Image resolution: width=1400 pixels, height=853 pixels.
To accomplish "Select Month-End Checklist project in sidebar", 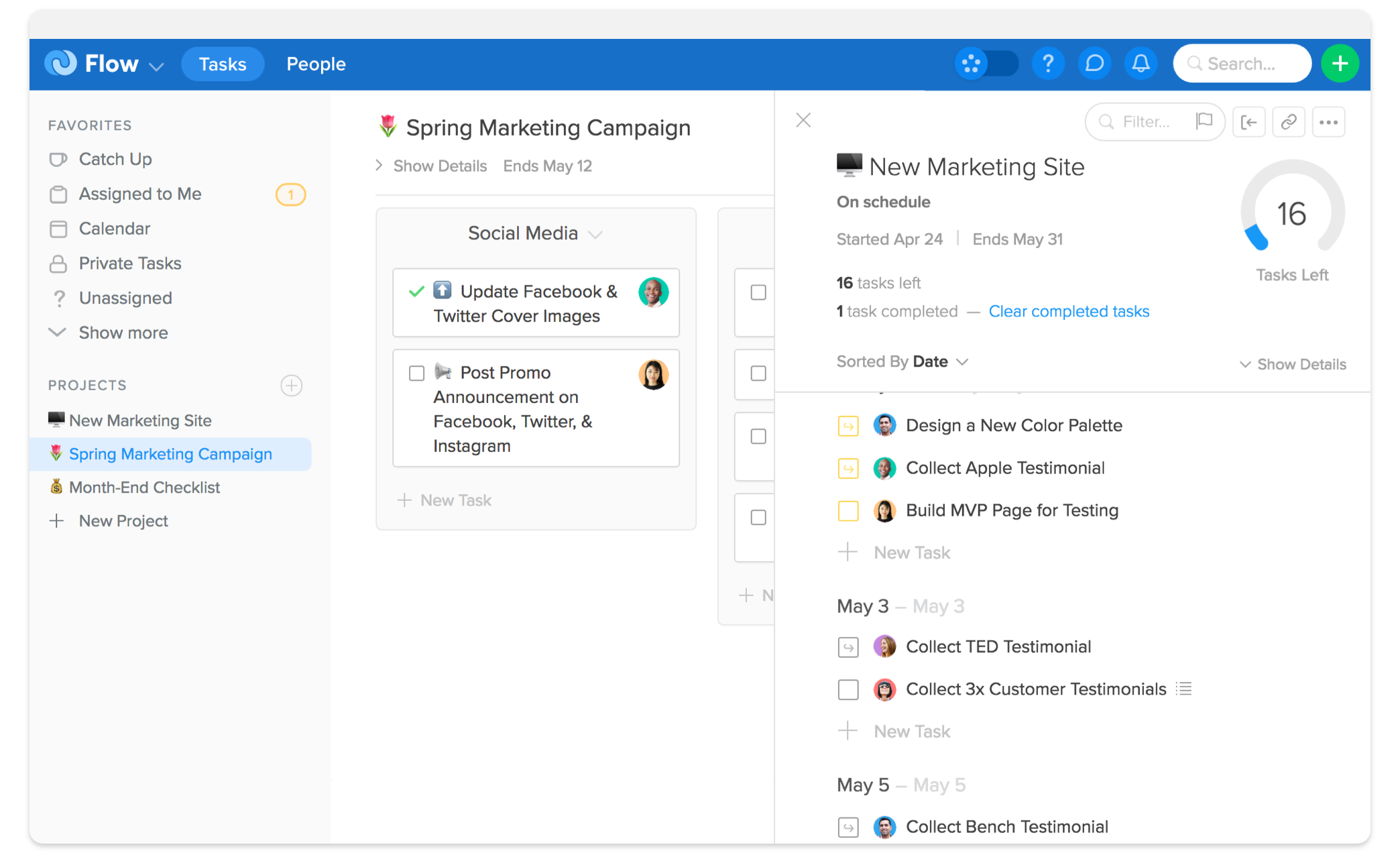I will click(144, 488).
